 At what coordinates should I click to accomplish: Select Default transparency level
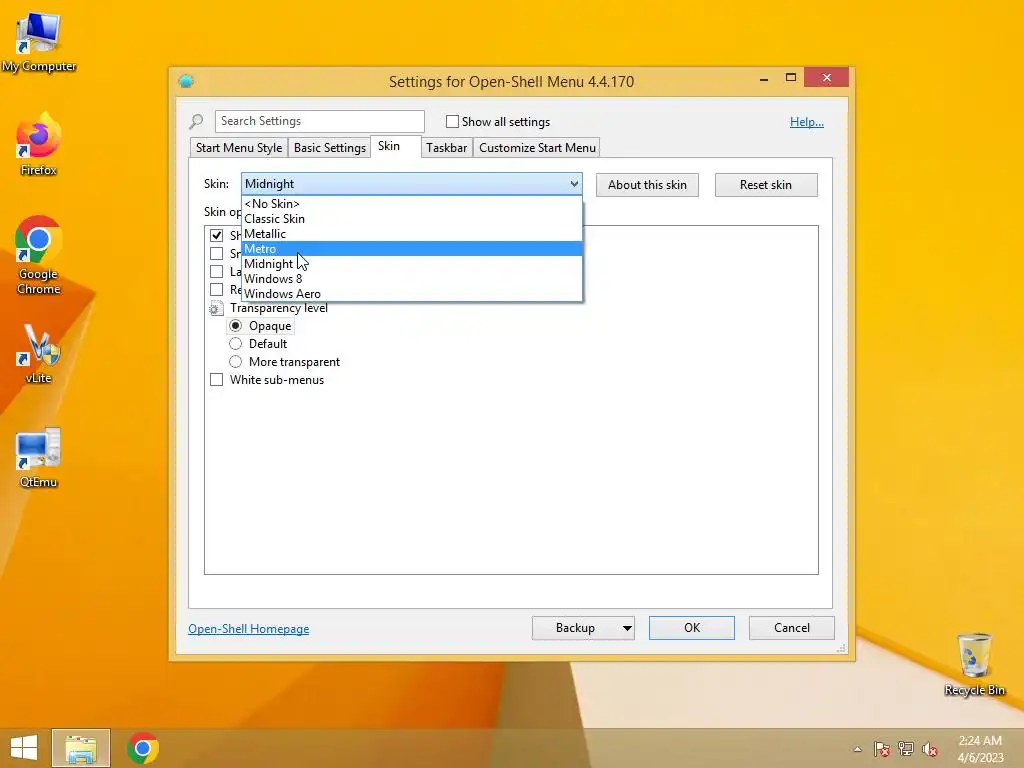tap(235, 344)
